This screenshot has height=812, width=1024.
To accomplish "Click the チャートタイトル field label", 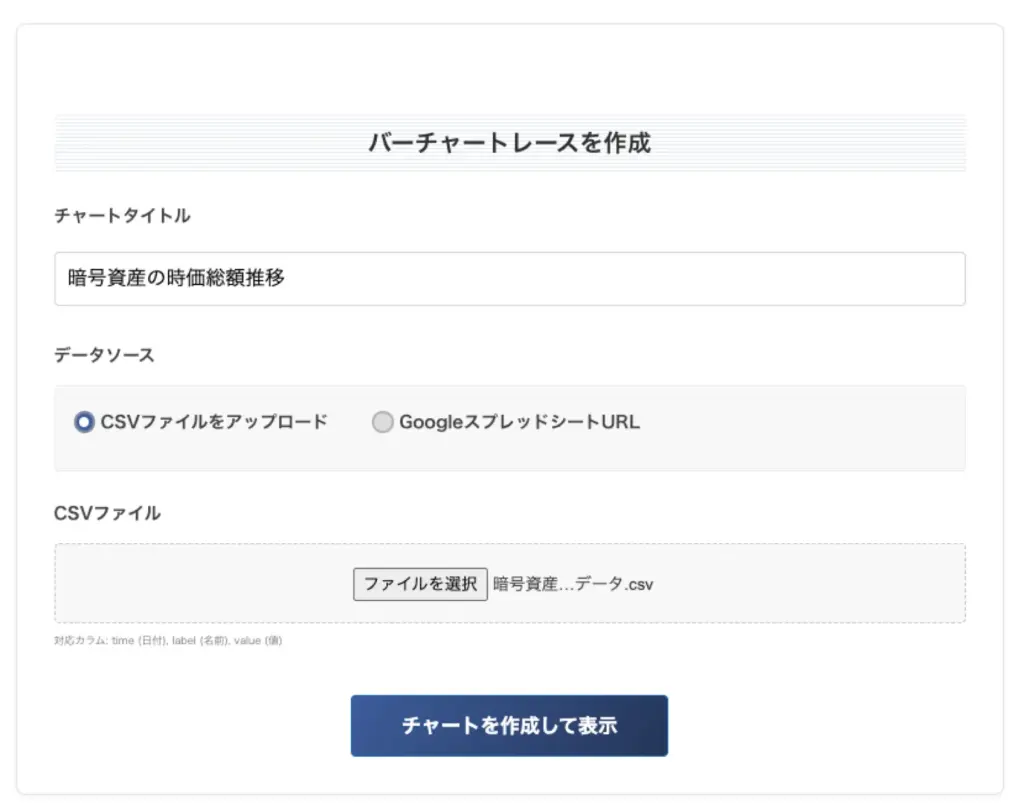I will pyautogui.click(x=122, y=216).
